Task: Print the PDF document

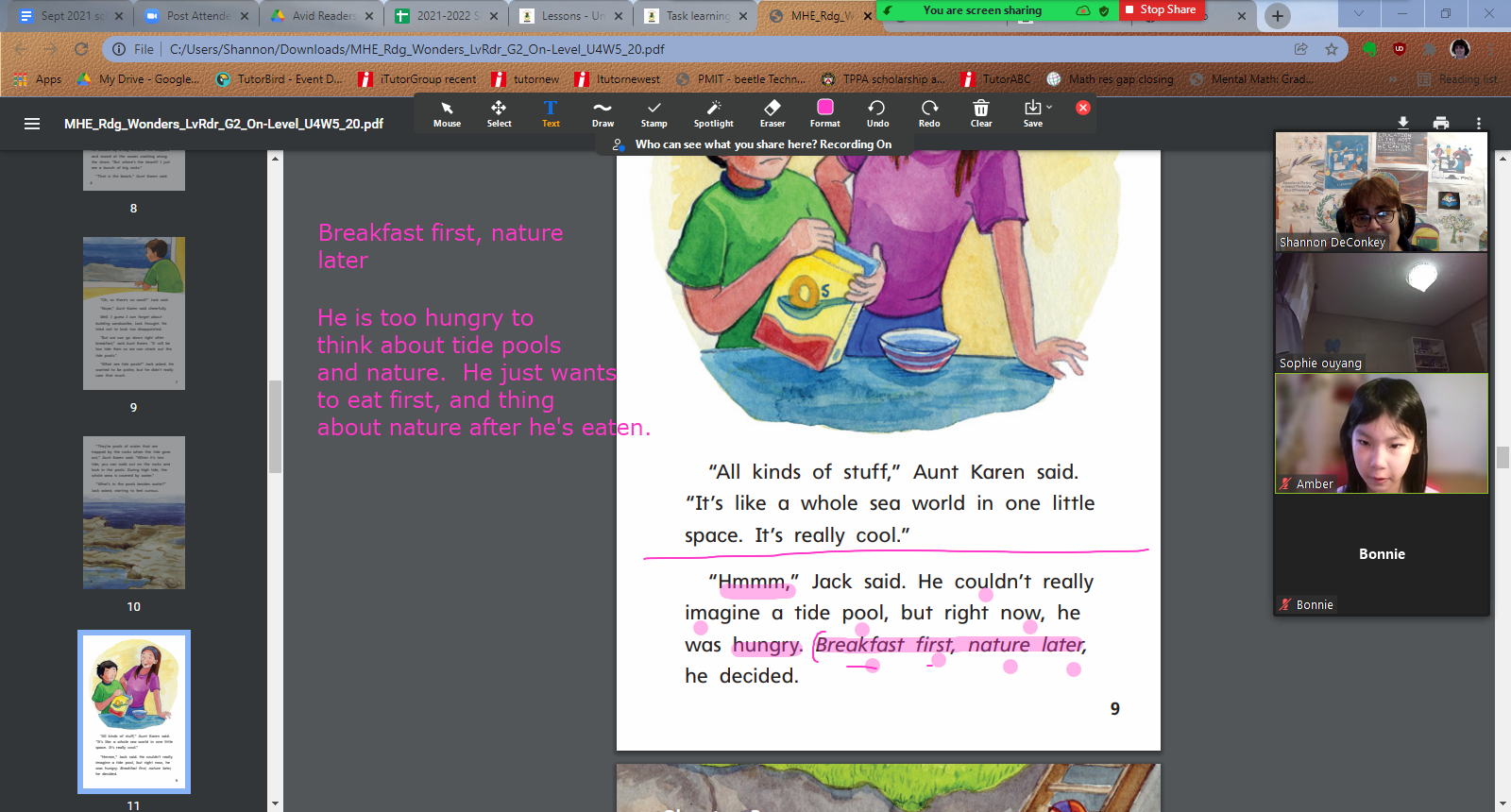Action: (1441, 123)
